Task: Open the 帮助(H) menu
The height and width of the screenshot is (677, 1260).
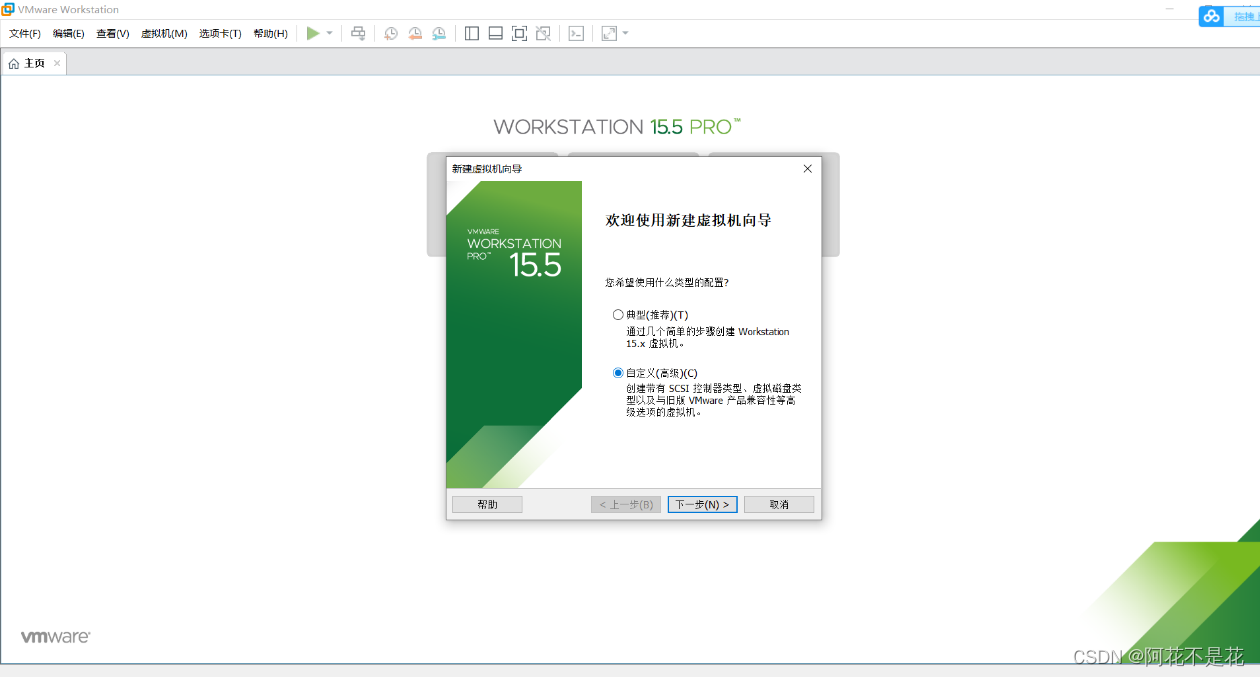Action: point(270,34)
